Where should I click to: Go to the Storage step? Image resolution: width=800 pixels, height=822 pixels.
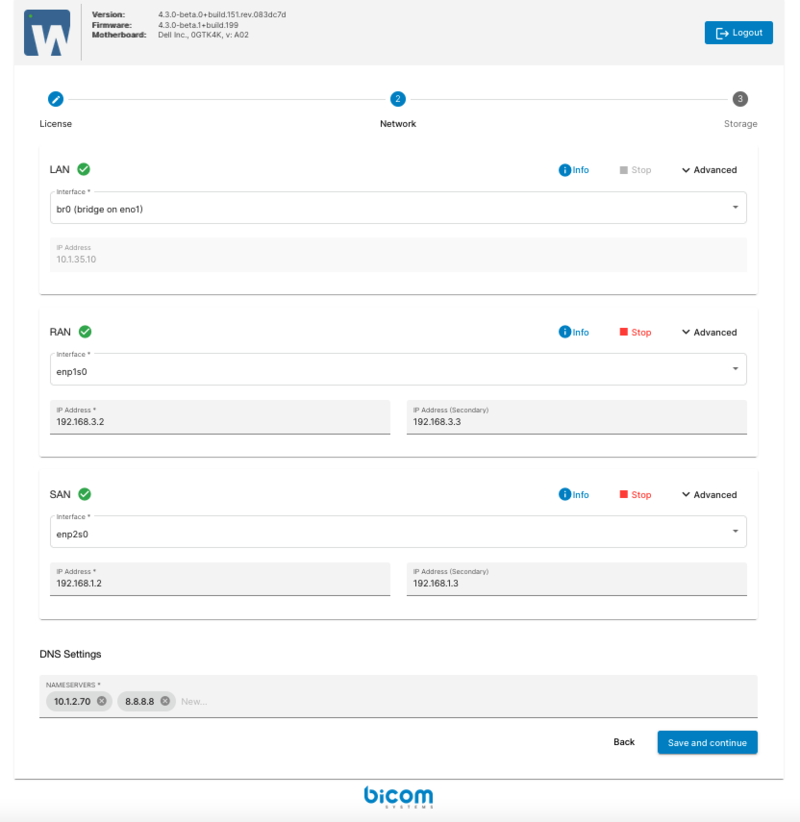(739, 99)
